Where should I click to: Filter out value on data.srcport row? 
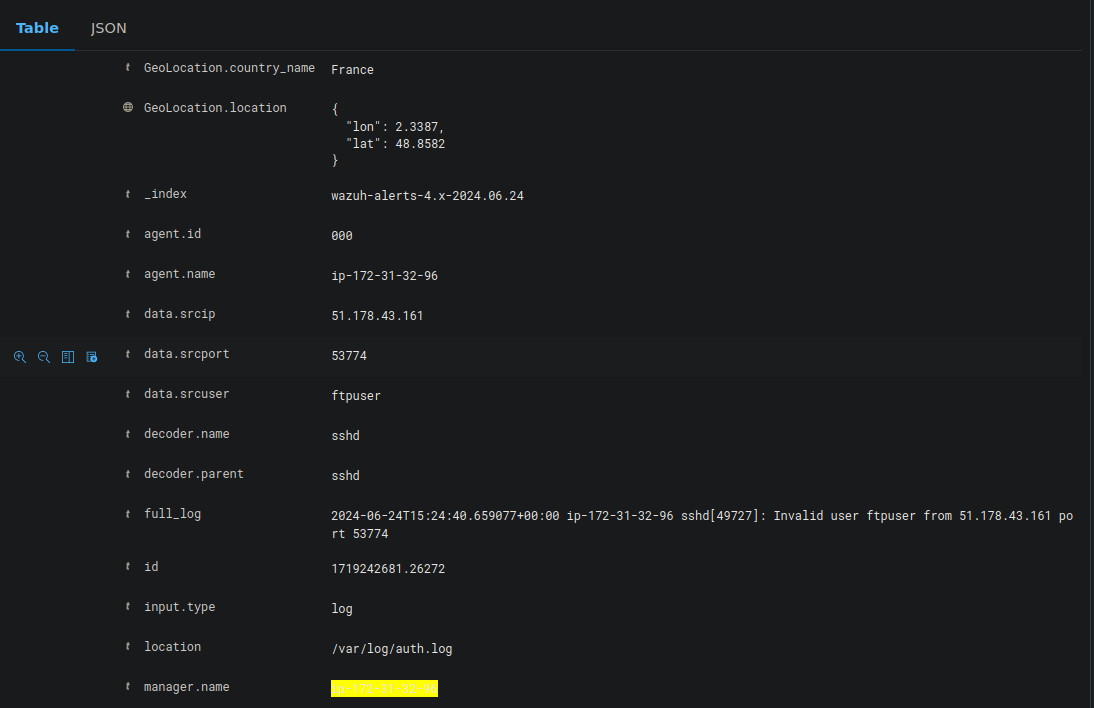point(44,357)
